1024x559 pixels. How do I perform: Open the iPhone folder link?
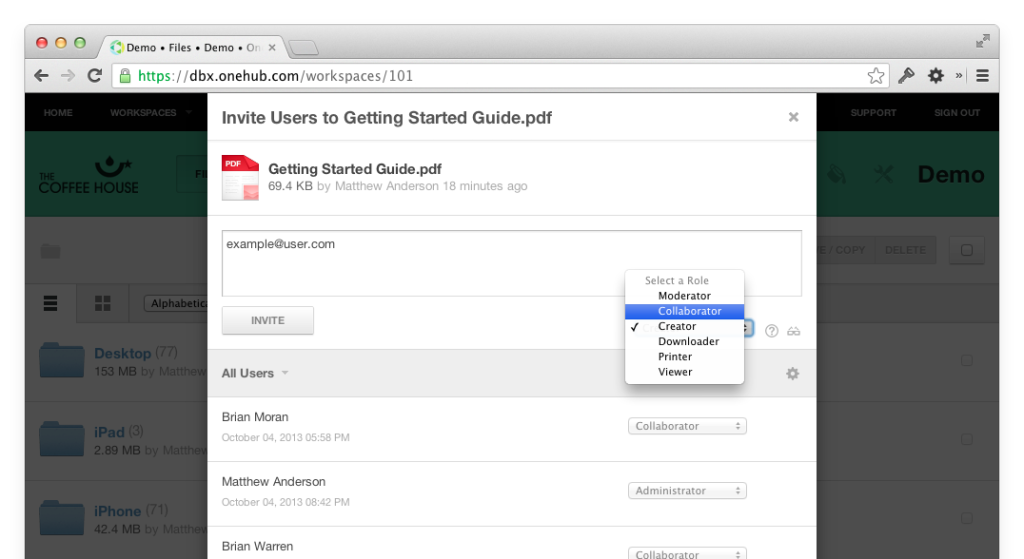(118, 511)
